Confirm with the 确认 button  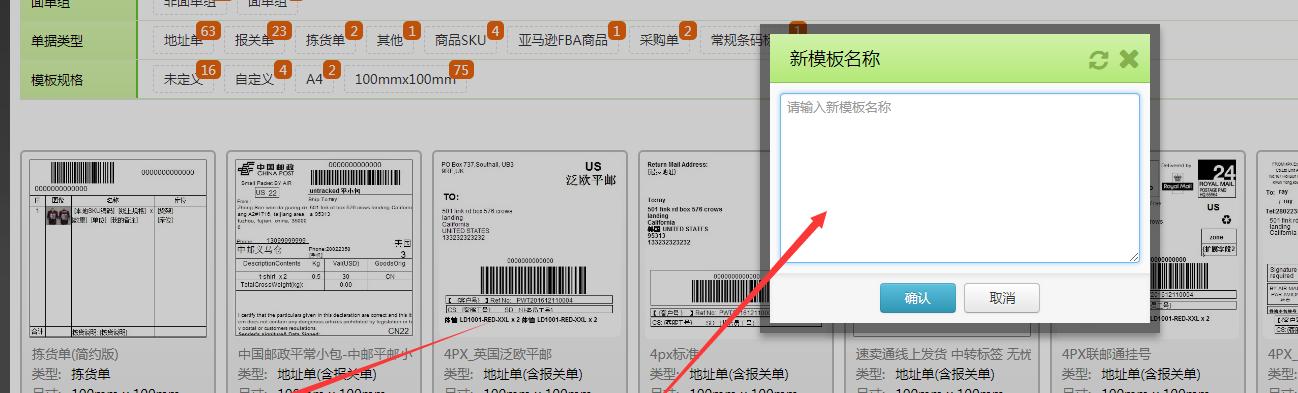(917, 298)
